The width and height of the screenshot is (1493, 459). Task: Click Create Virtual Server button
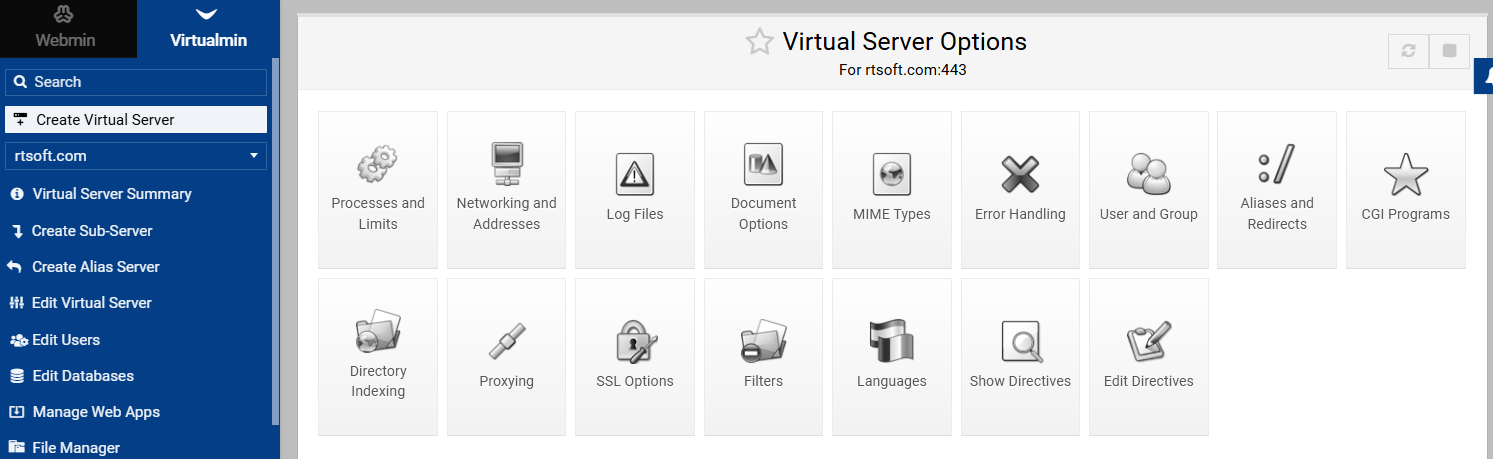click(136, 119)
